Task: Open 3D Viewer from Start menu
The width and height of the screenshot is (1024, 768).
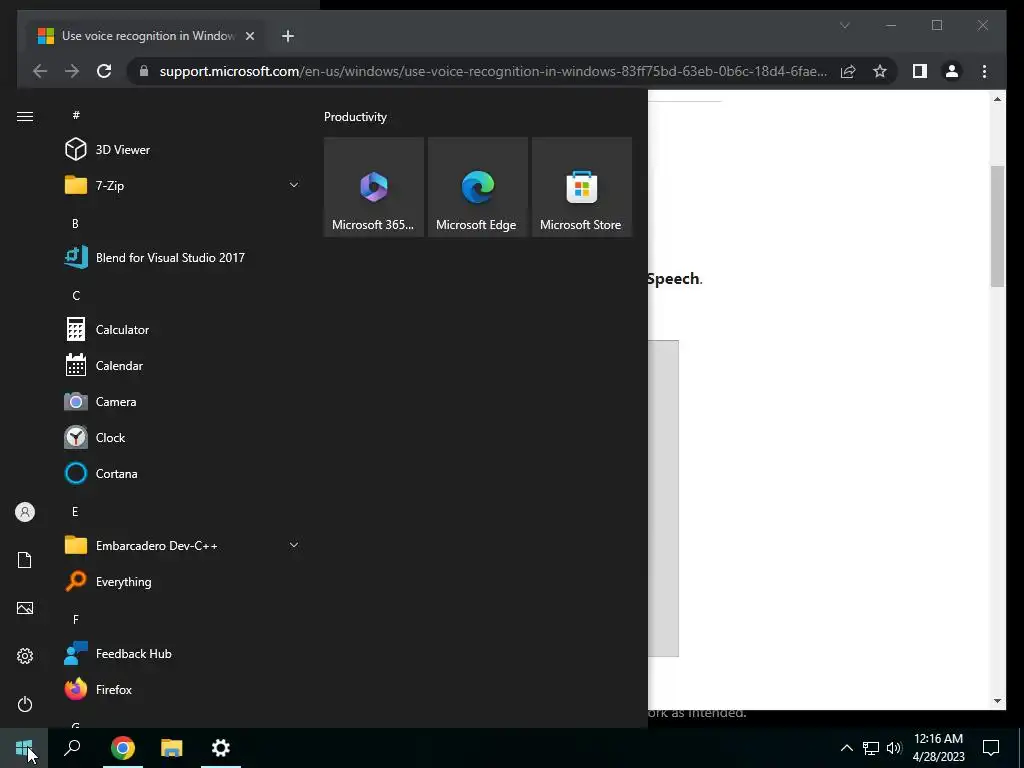Action: [x=183, y=150]
